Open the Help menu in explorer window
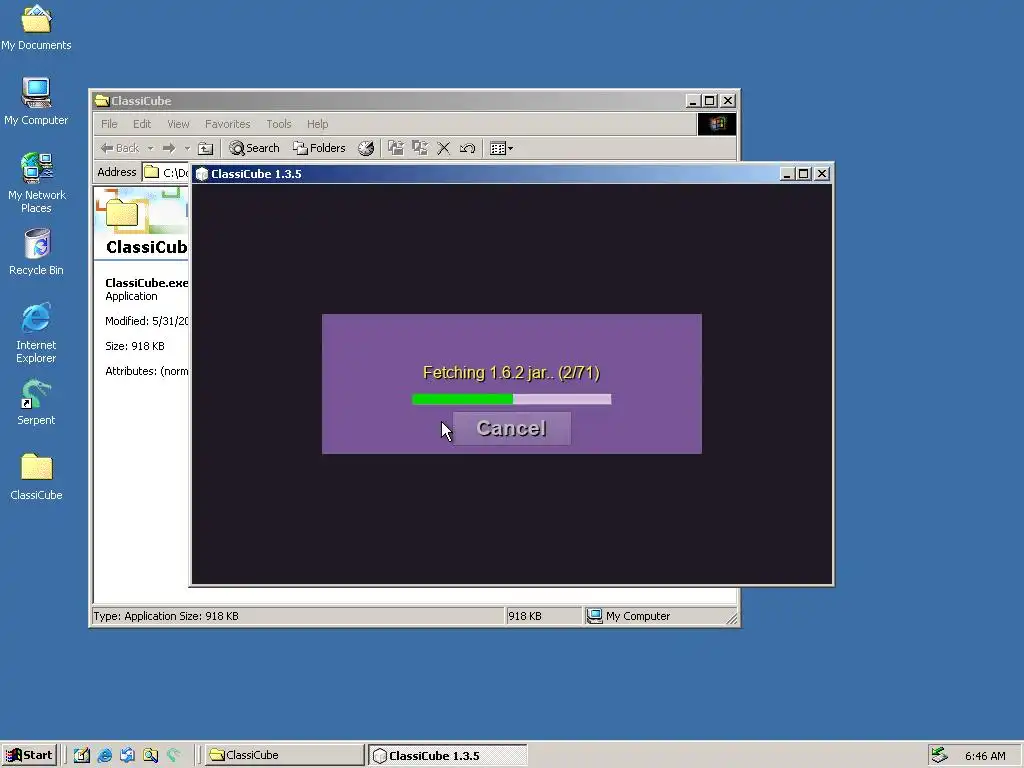 point(317,124)
